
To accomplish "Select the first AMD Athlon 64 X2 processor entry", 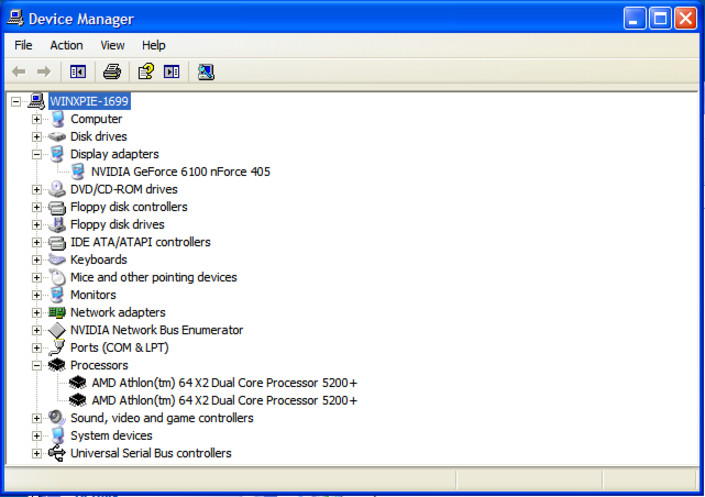I will [223, 383].
